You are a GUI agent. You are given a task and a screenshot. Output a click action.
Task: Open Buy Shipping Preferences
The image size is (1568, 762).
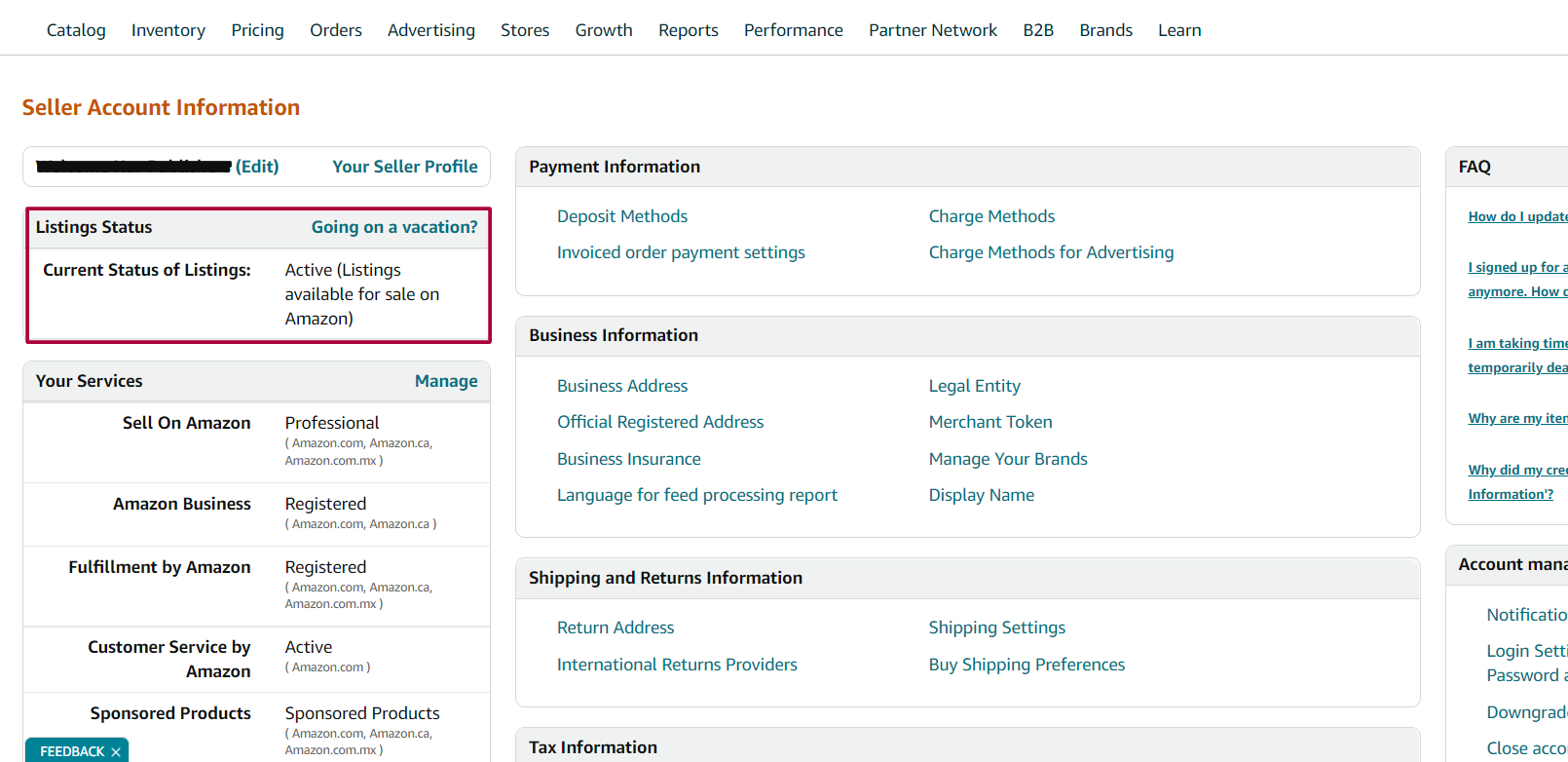(1027, 665)
